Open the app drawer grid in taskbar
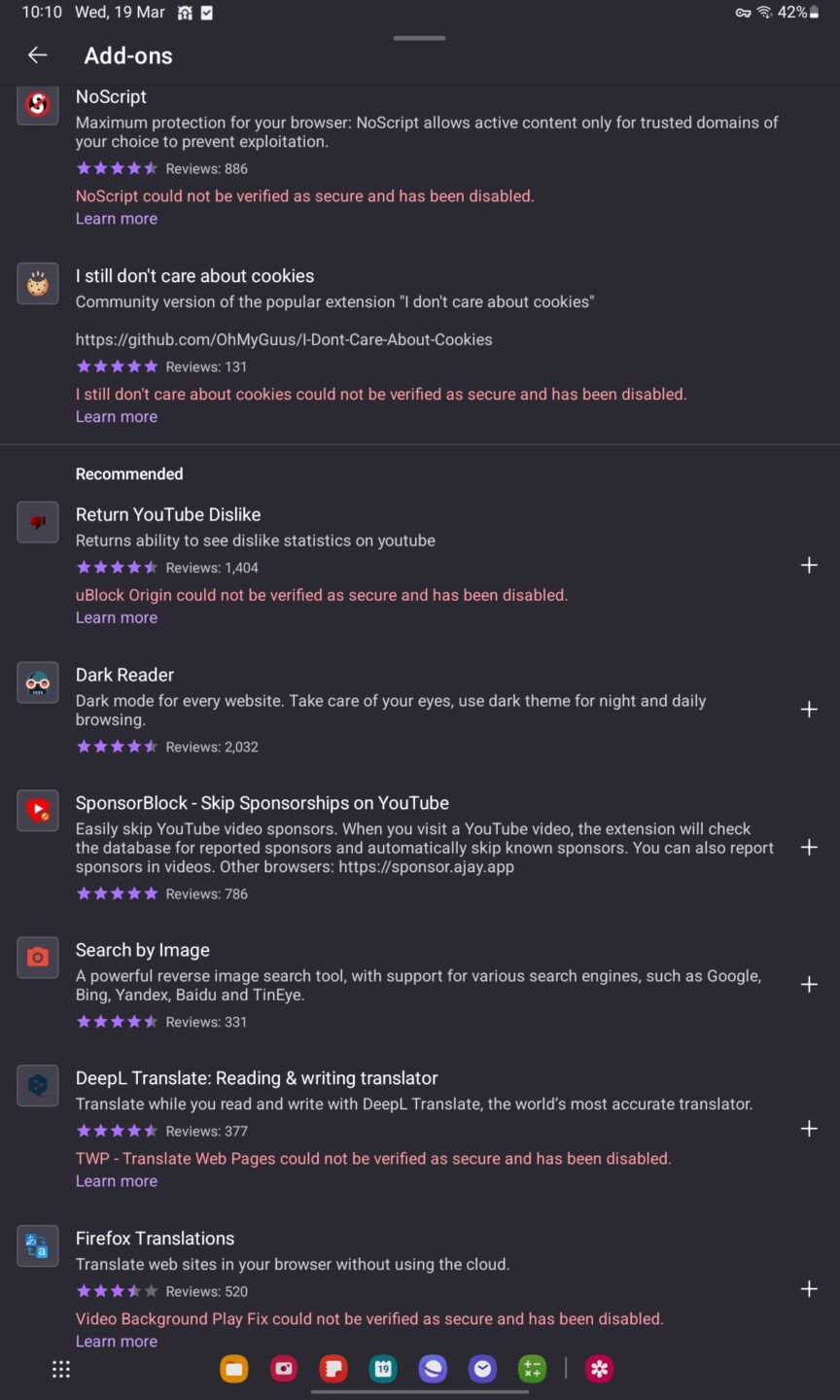 [61, 1369]
